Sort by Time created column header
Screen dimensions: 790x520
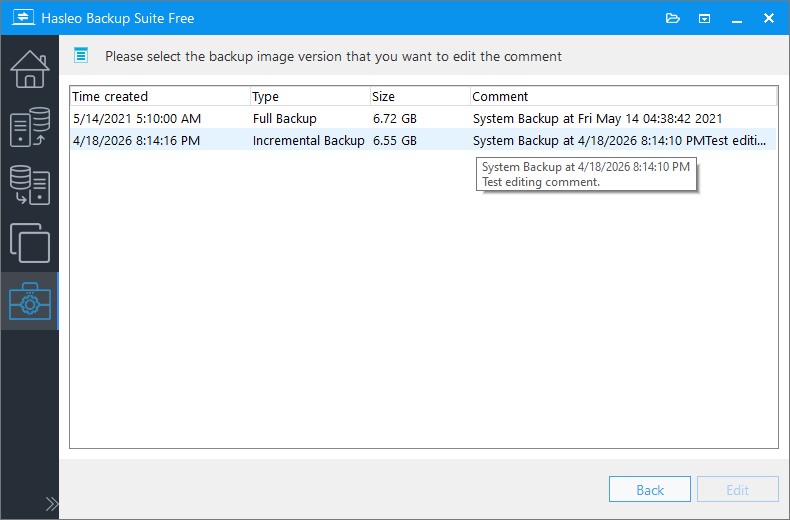coord(160,96)
